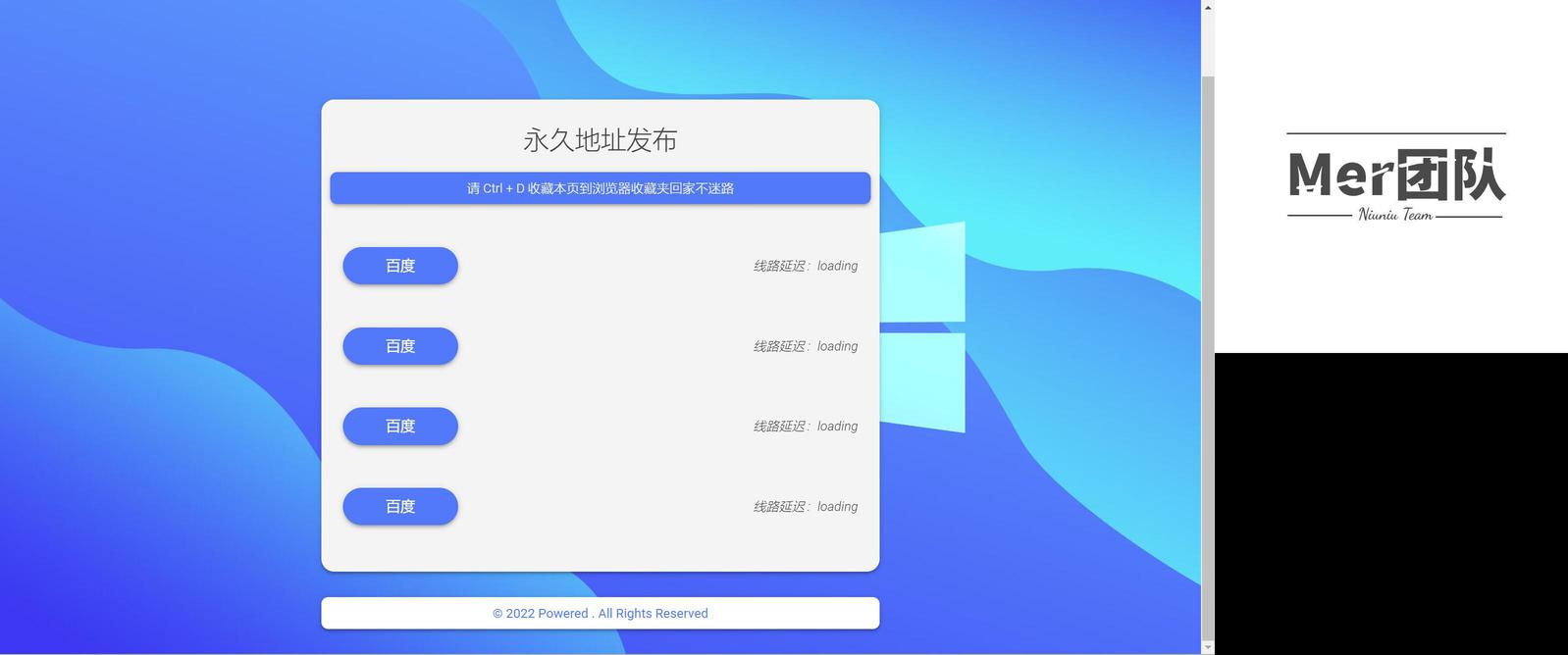This screenshot has height=655, width=1568.
Task: Click the last row's 线路延迟 loading text
Action: (806, 507)
